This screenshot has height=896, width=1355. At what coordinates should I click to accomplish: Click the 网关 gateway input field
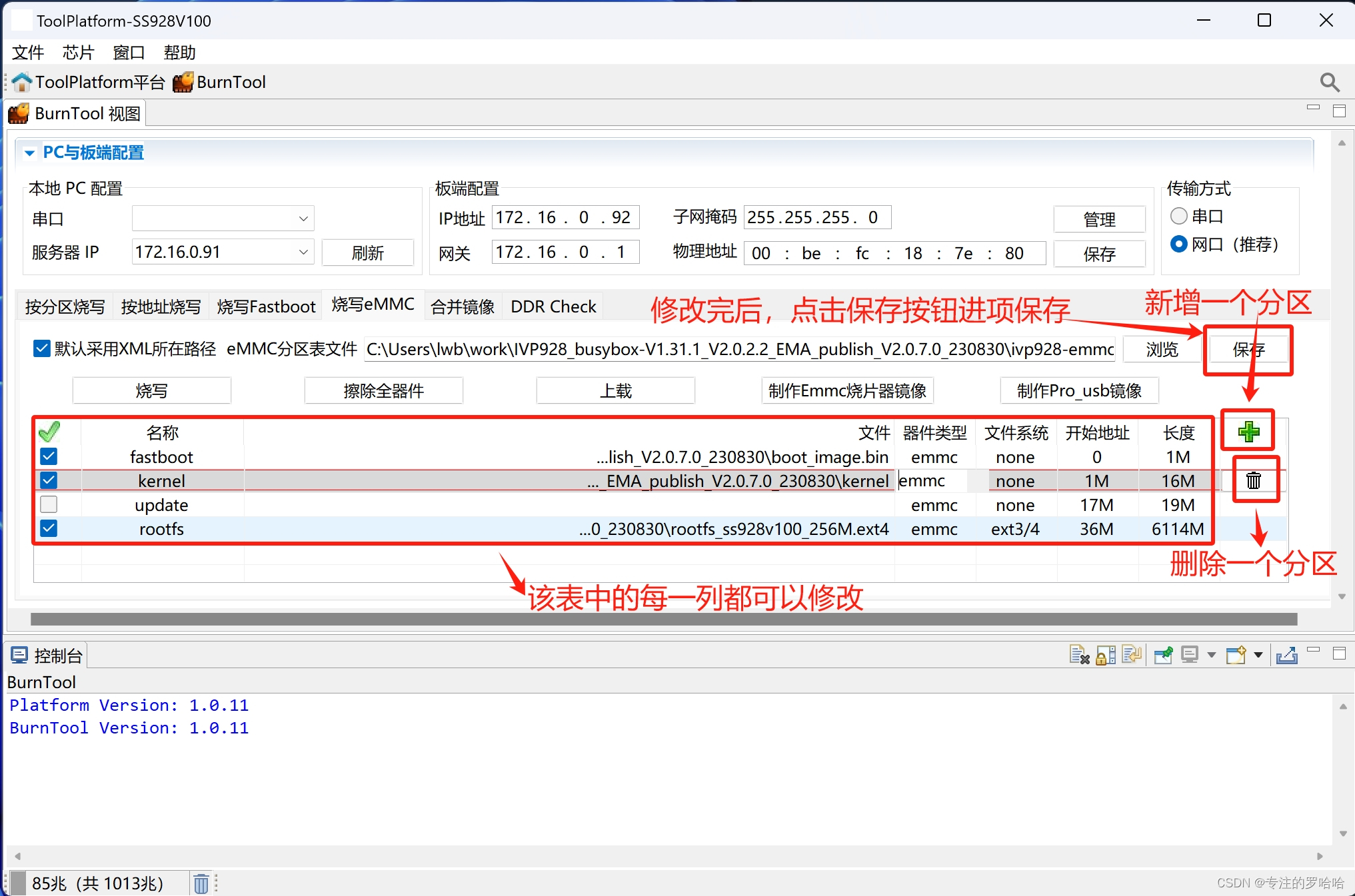coord(565,252)
